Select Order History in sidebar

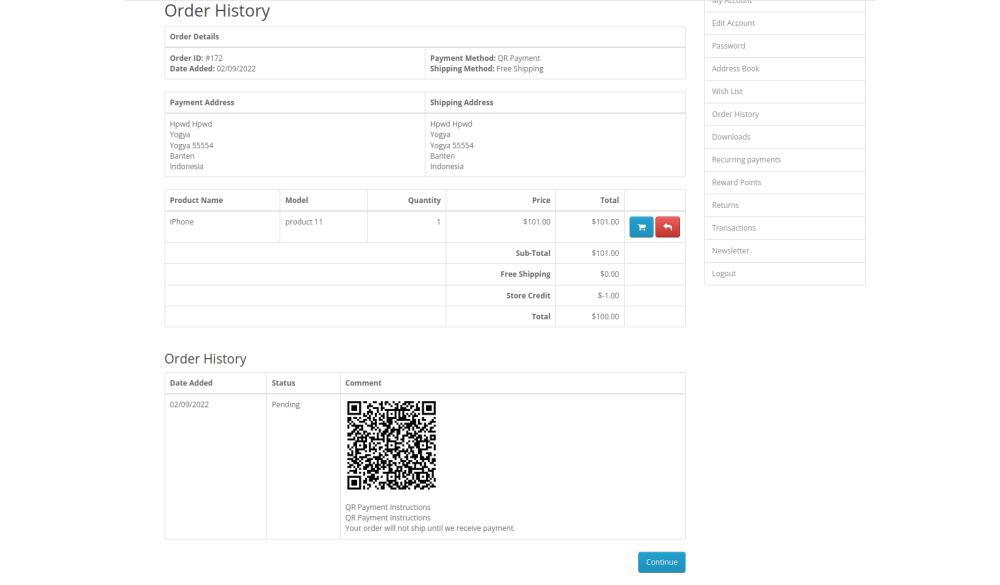pyautogui.click(x=735, y=114)
